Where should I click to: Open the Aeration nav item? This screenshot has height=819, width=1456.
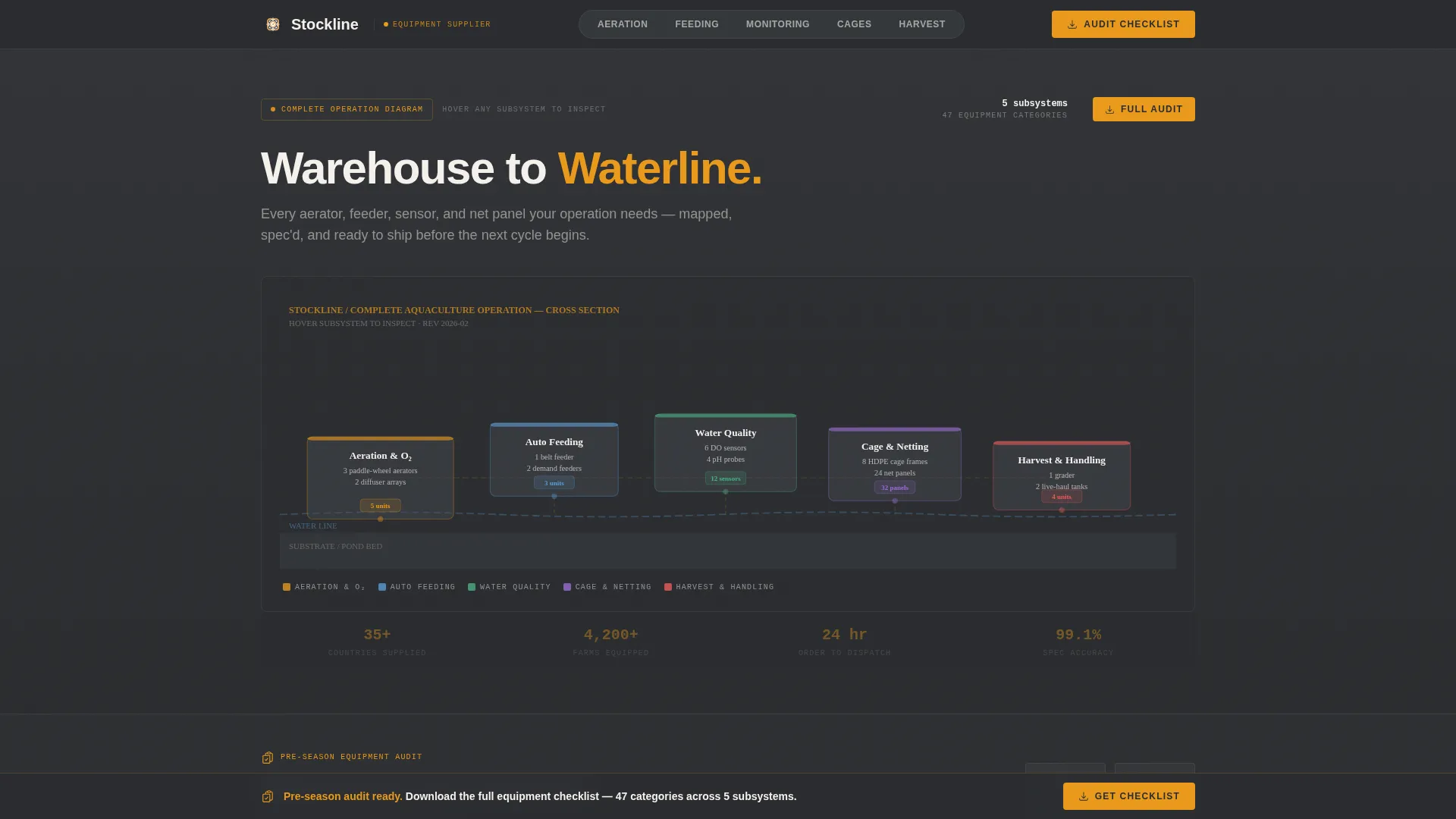click(x=623, y=24)
